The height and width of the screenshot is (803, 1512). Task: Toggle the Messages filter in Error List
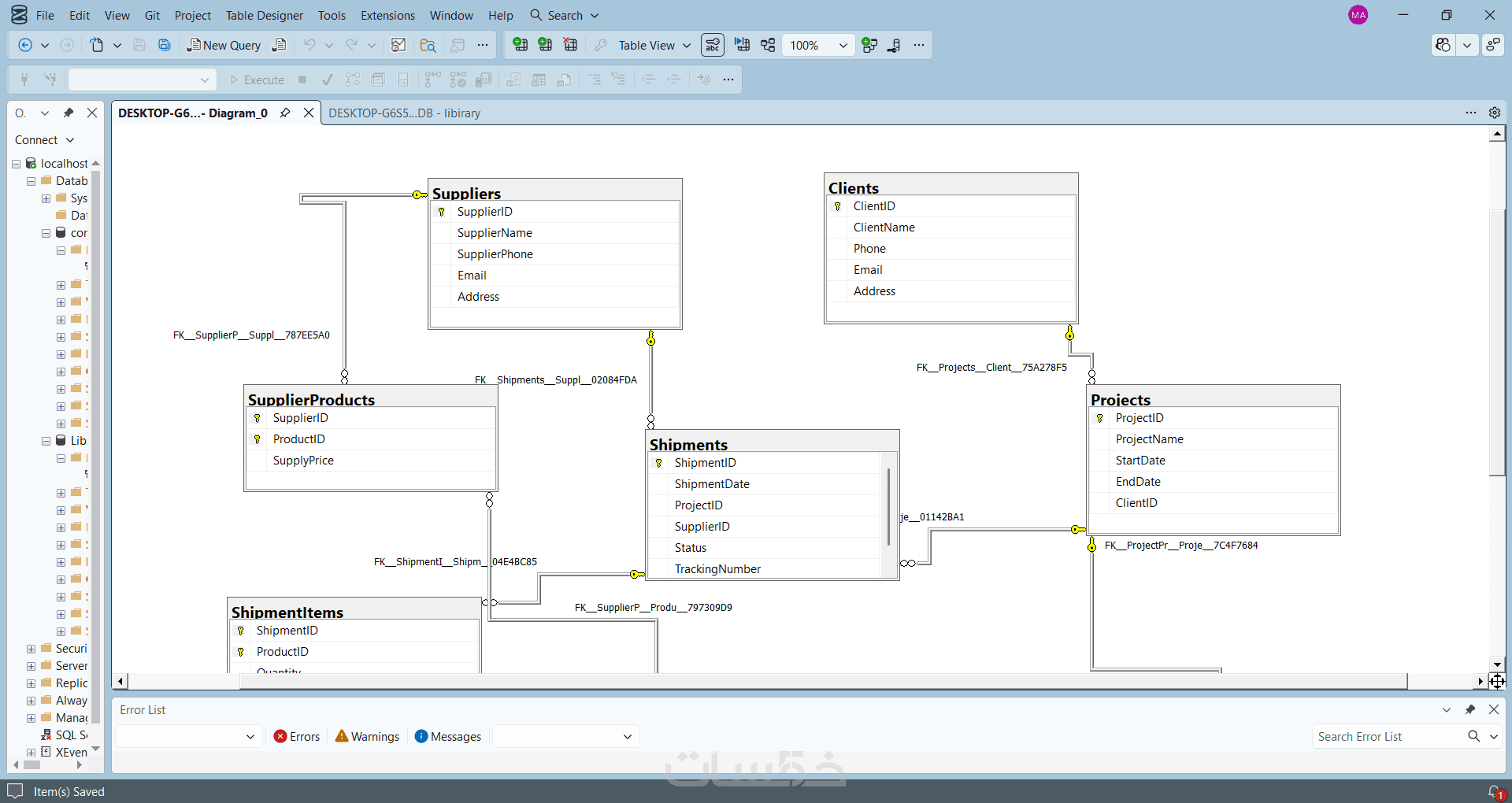(448, 736)
